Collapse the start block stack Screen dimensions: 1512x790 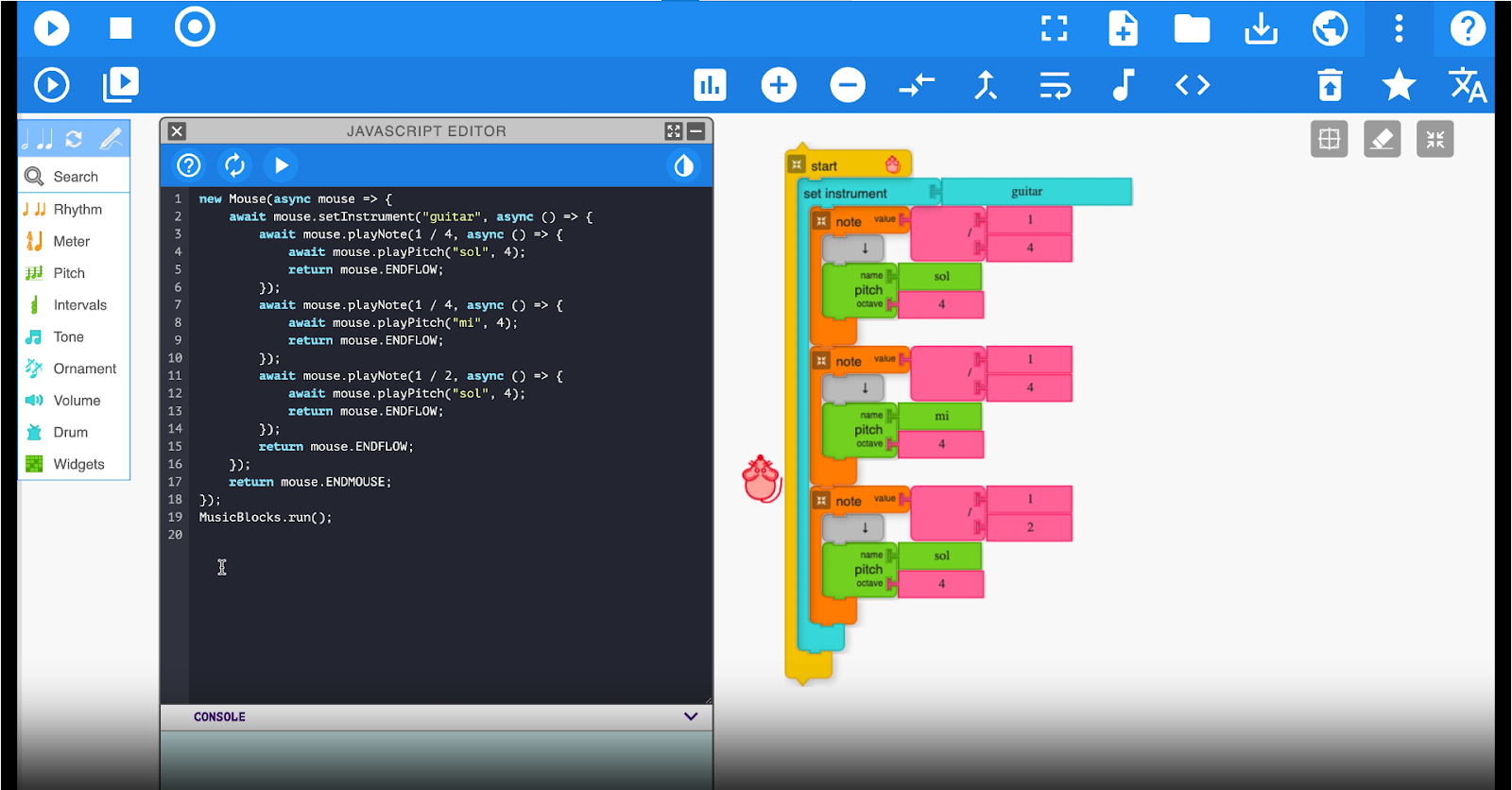pyautogui.click(x=797, y=165)
